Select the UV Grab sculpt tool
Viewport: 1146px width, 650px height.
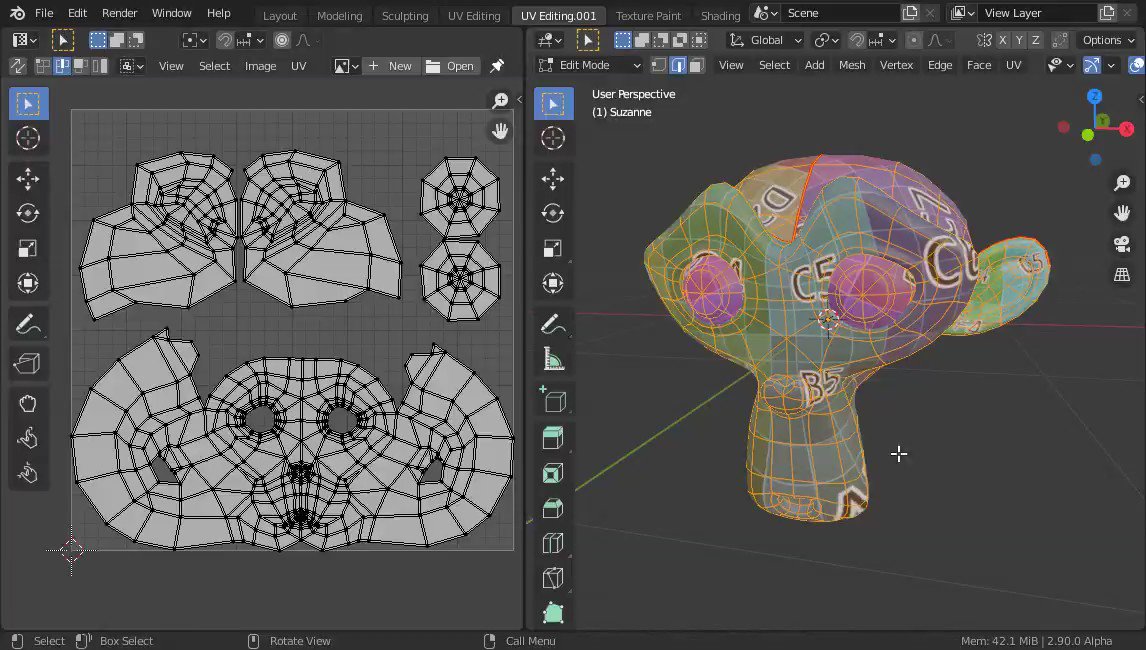28,404
